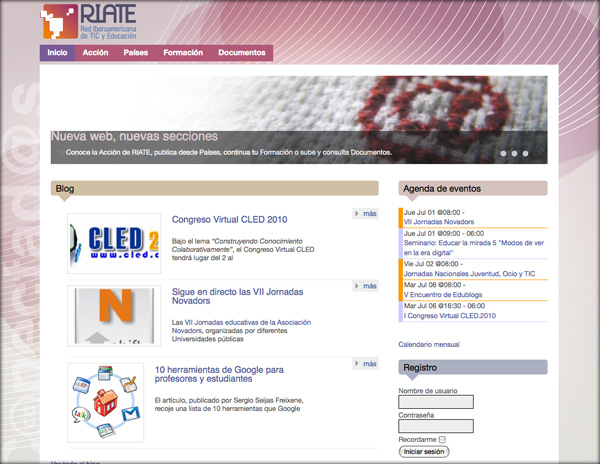600x464 pixels.
Task: Focus the 'Nombre de usuario' field
Action: tap(436, 402)
